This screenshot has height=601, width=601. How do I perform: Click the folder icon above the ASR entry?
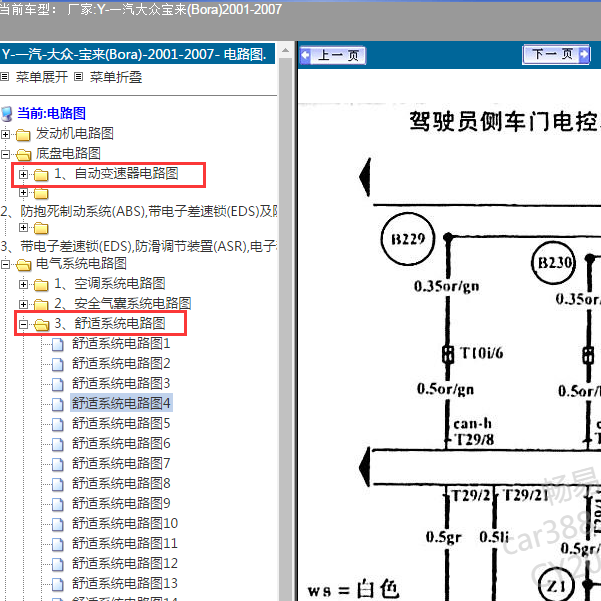[x=41, y=228]
